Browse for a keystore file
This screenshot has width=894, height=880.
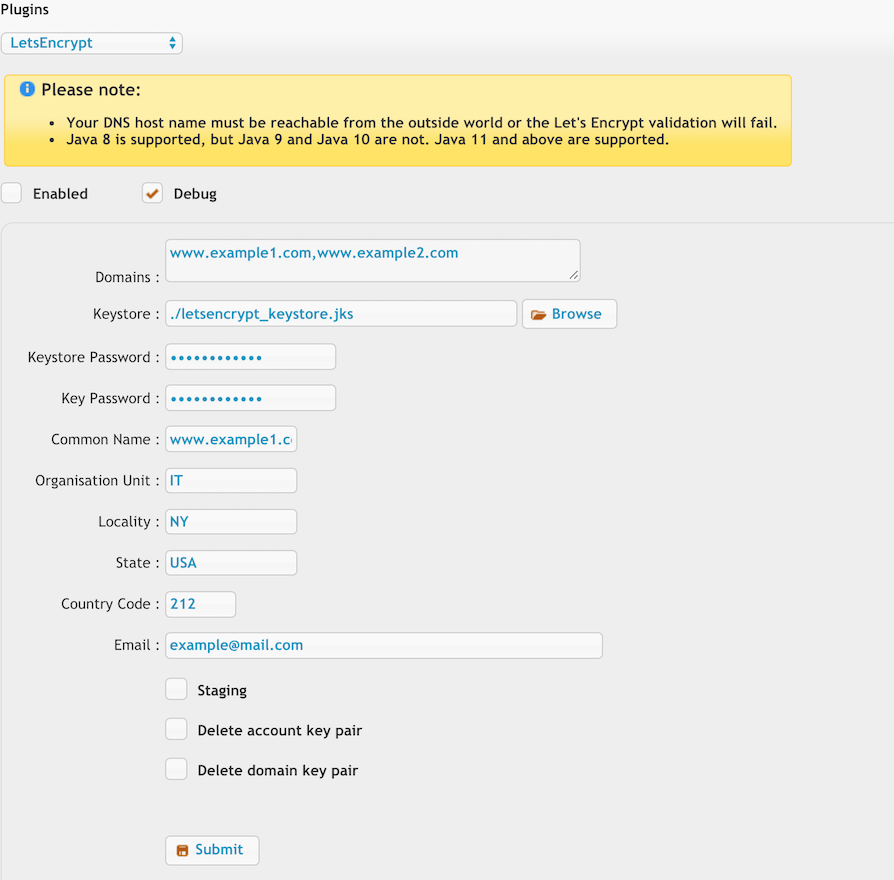coord(570,314)
